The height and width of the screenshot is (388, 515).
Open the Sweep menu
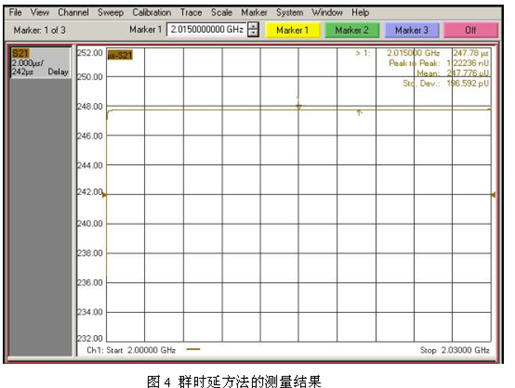pyautogui.click(x=110, y=12)
